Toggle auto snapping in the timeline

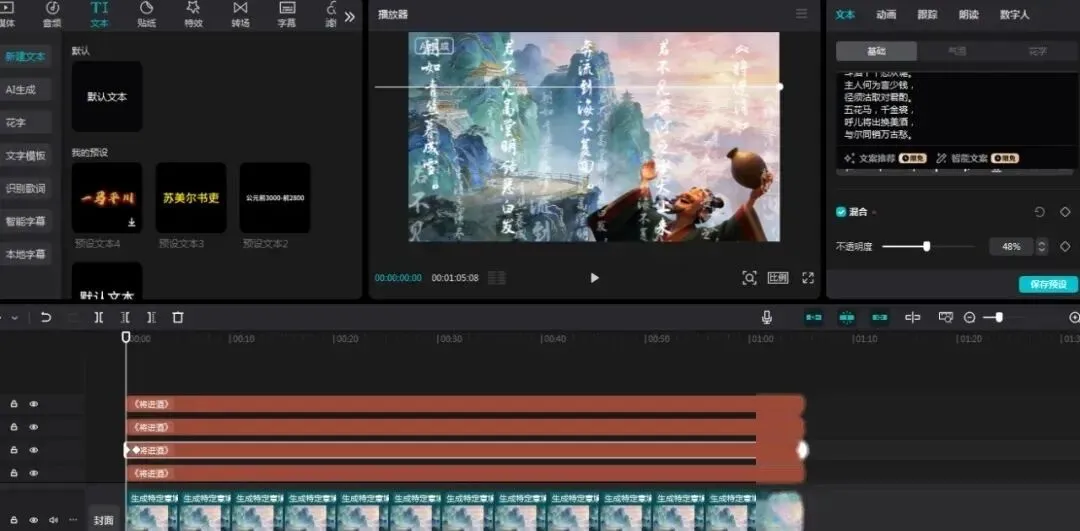pos(846,317)
